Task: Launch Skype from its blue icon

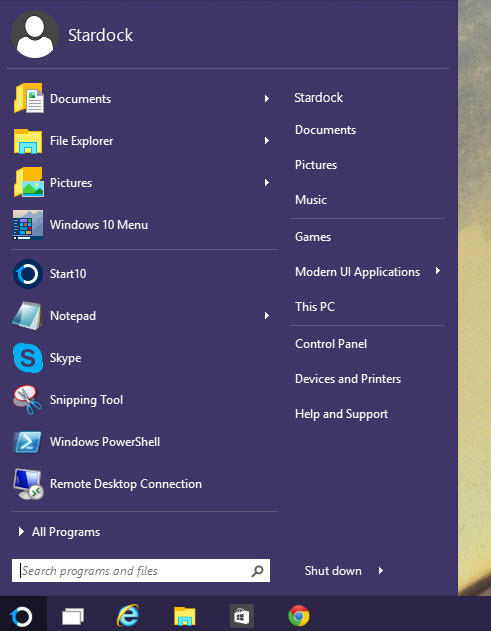Action: pos(28,358)
